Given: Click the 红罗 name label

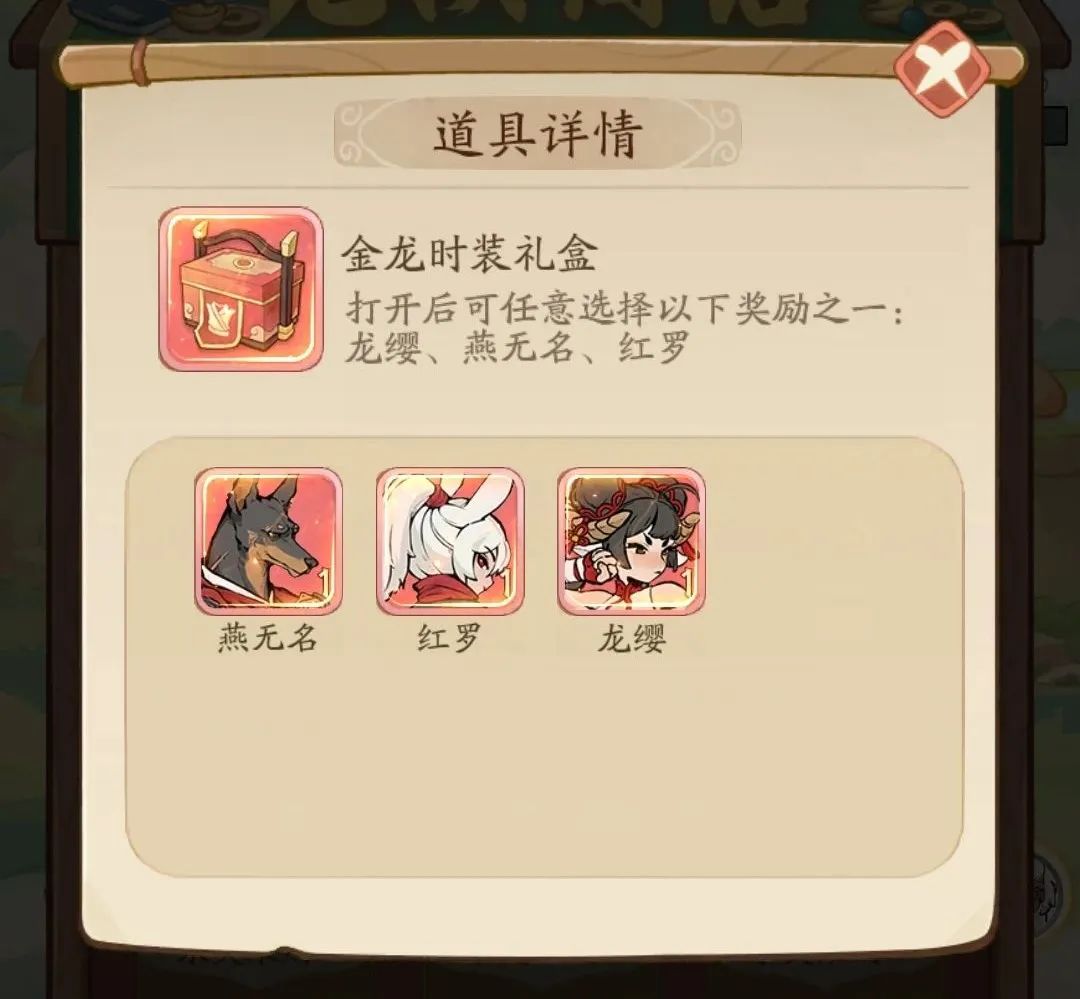Looking at the screenshot, I should (x=449, y=639).
